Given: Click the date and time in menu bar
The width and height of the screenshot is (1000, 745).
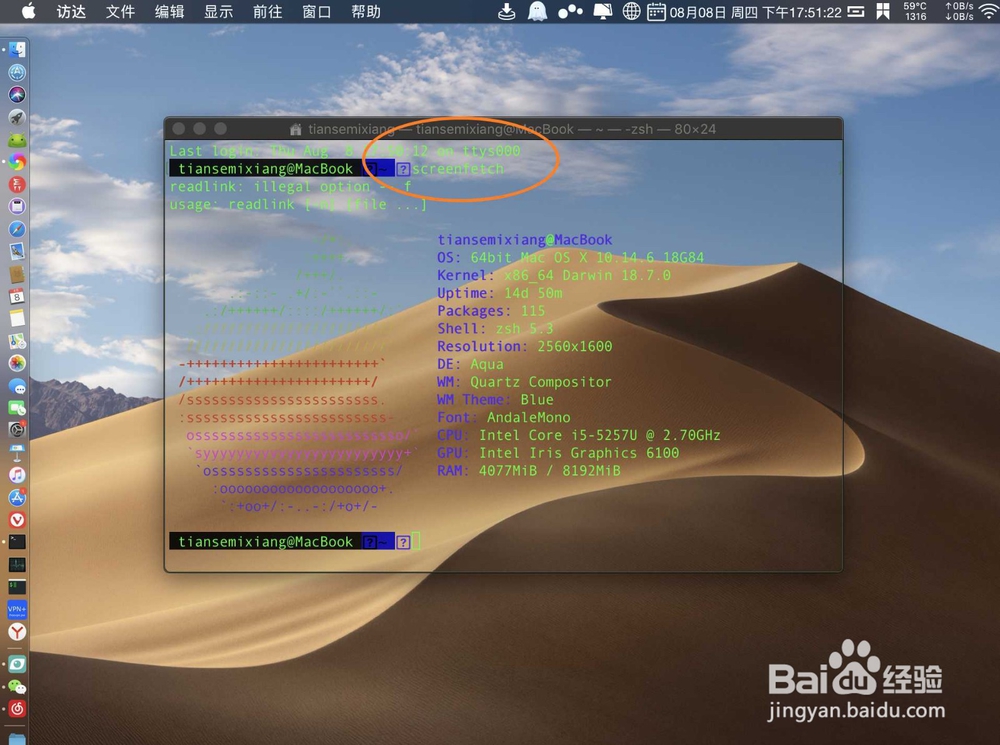Looking at the screenshot, I should pyautogui.click(x=756, y=11).
